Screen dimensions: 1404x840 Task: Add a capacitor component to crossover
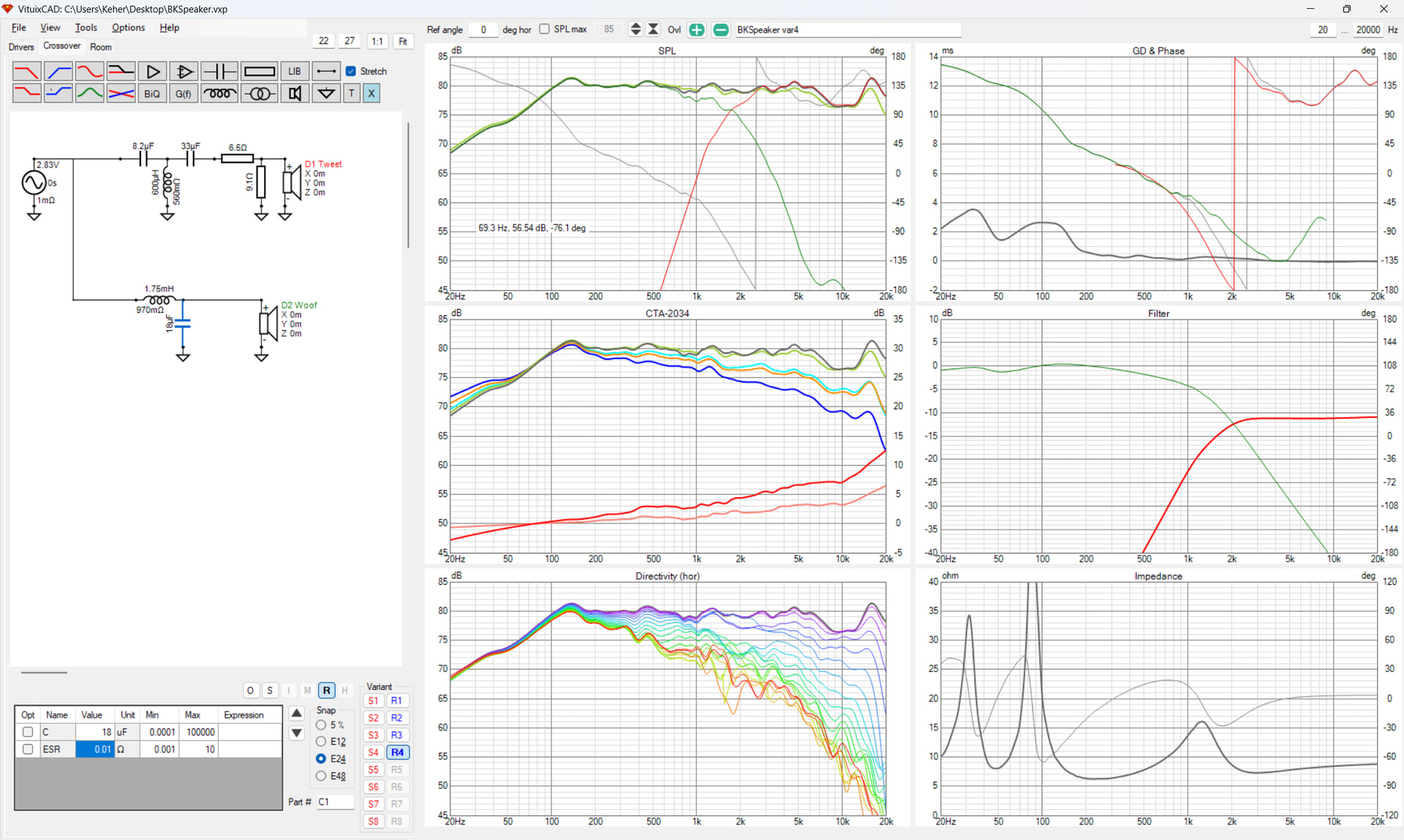pos(219,71)
